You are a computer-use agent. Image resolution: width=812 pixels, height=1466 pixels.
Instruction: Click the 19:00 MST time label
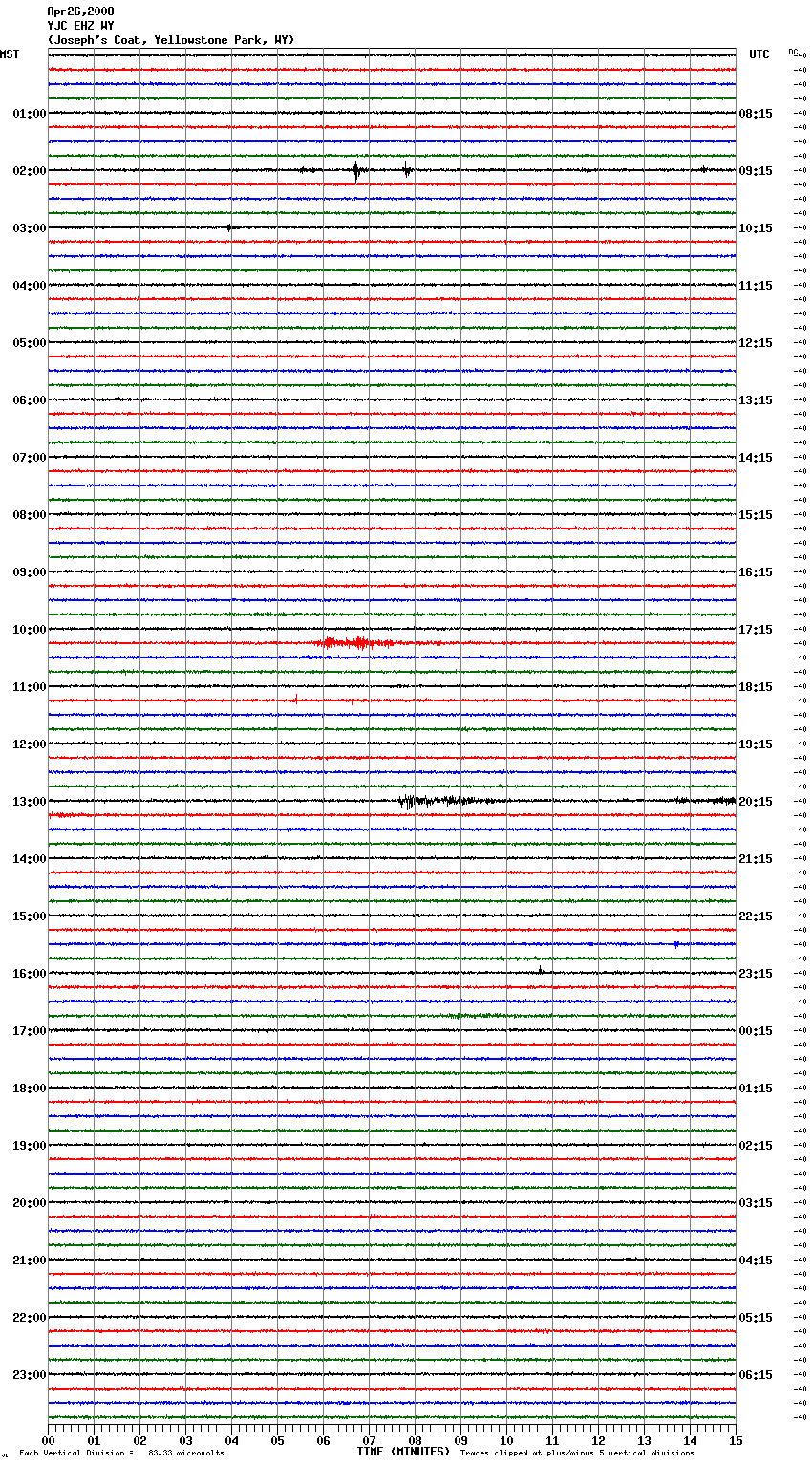[x=30, y=1146]
